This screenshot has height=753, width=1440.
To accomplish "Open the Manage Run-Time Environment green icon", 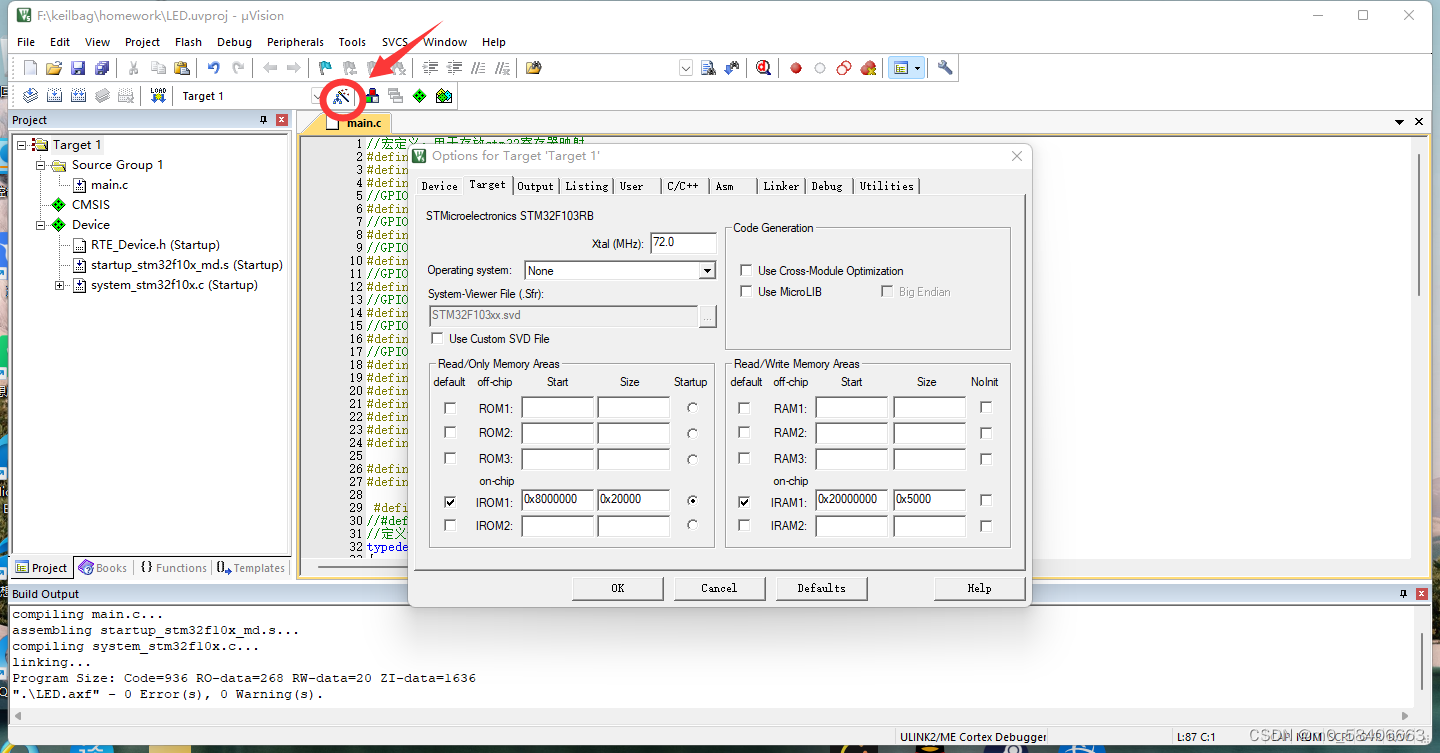I will [419, 96].
